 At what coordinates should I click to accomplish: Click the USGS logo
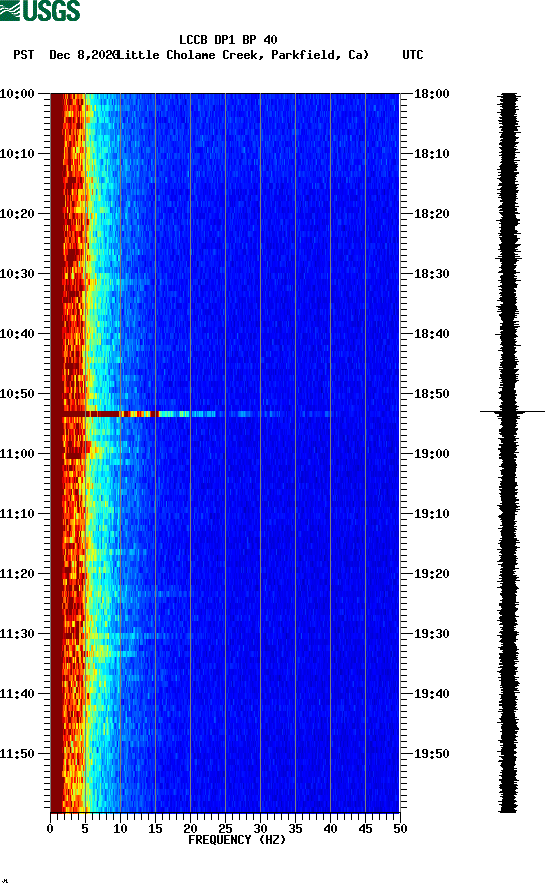click(x=40, y=10)
